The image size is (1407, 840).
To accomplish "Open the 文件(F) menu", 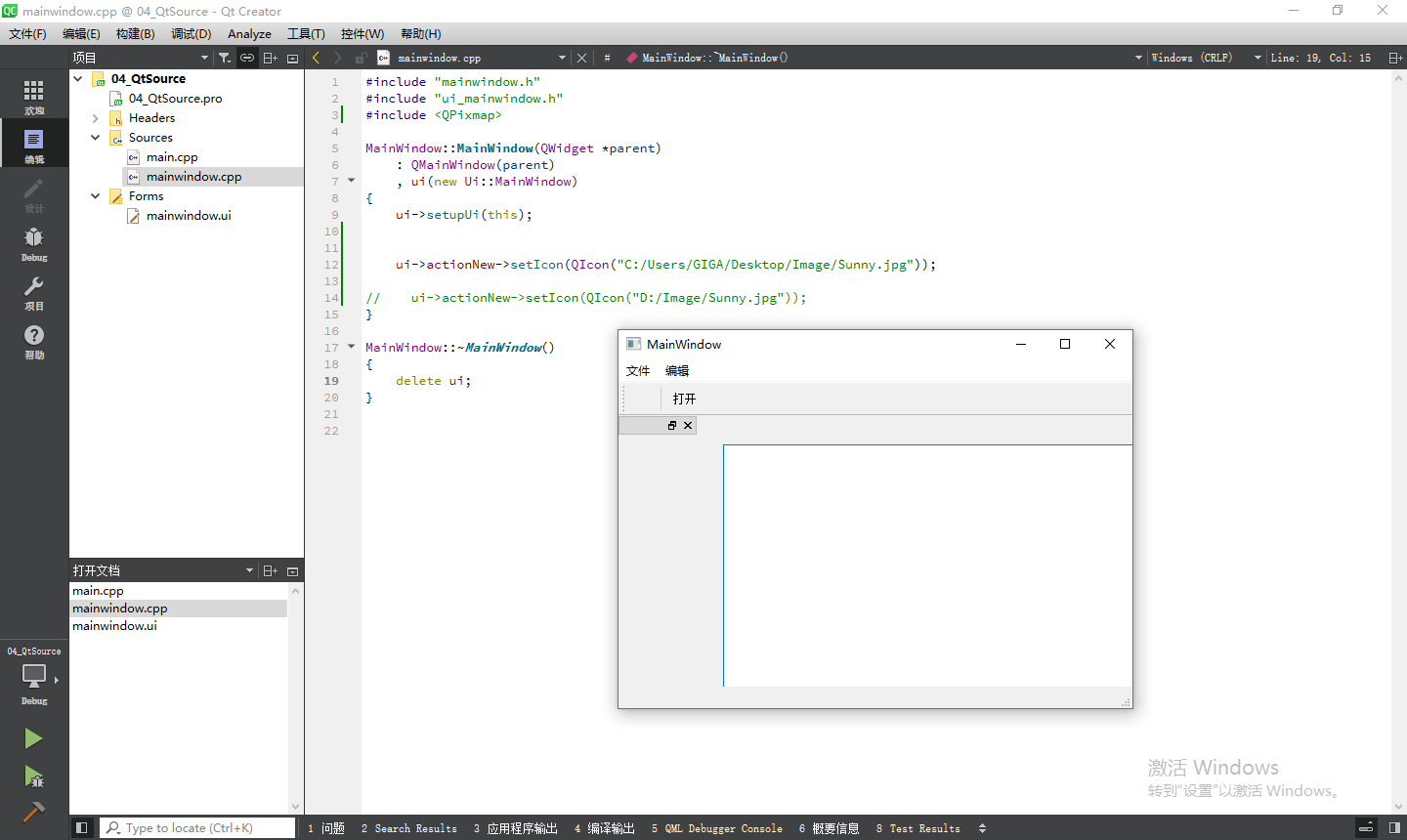I will (x=28, y=33).
